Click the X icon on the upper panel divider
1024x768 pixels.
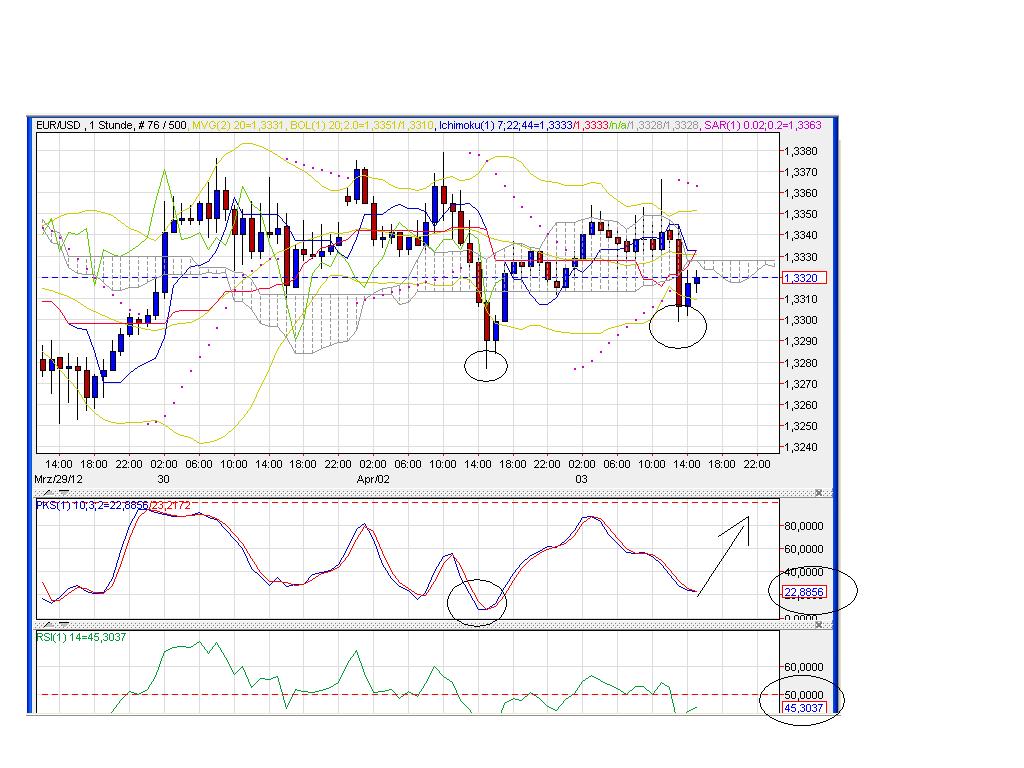[819, 491]
